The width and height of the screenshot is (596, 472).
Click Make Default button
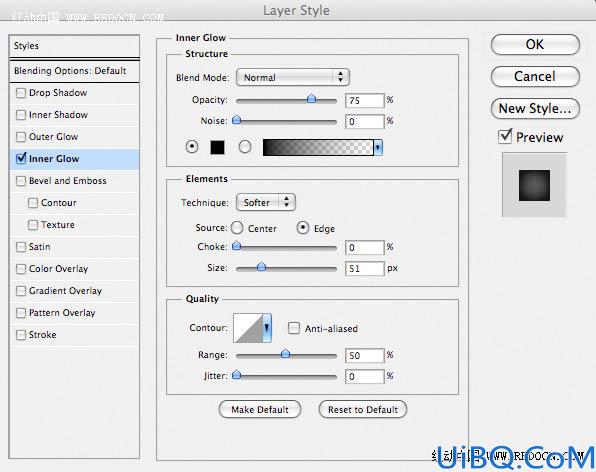(260, 409)
